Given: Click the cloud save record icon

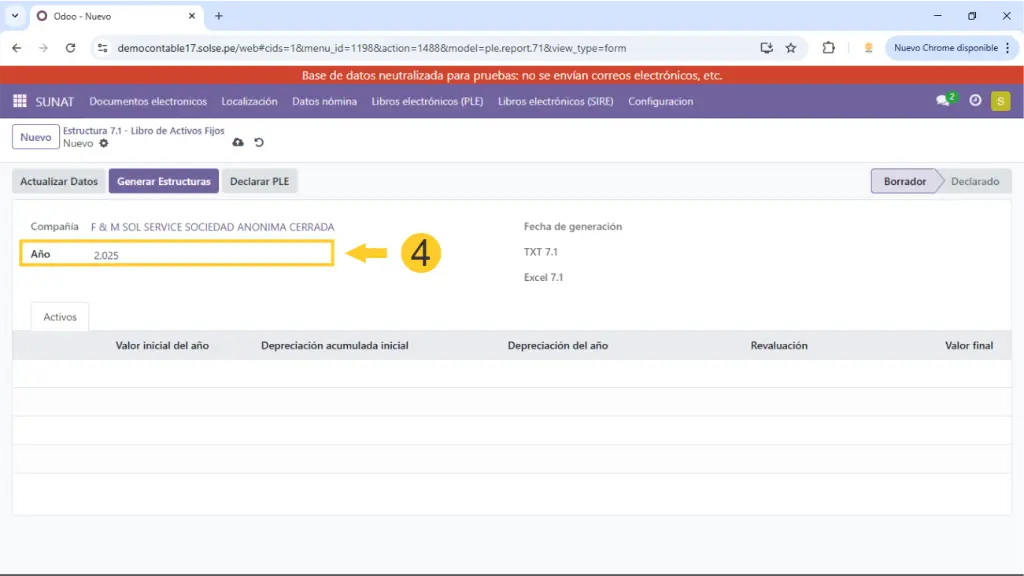Looking at the screenshot, I should click(x=238, y=143).
